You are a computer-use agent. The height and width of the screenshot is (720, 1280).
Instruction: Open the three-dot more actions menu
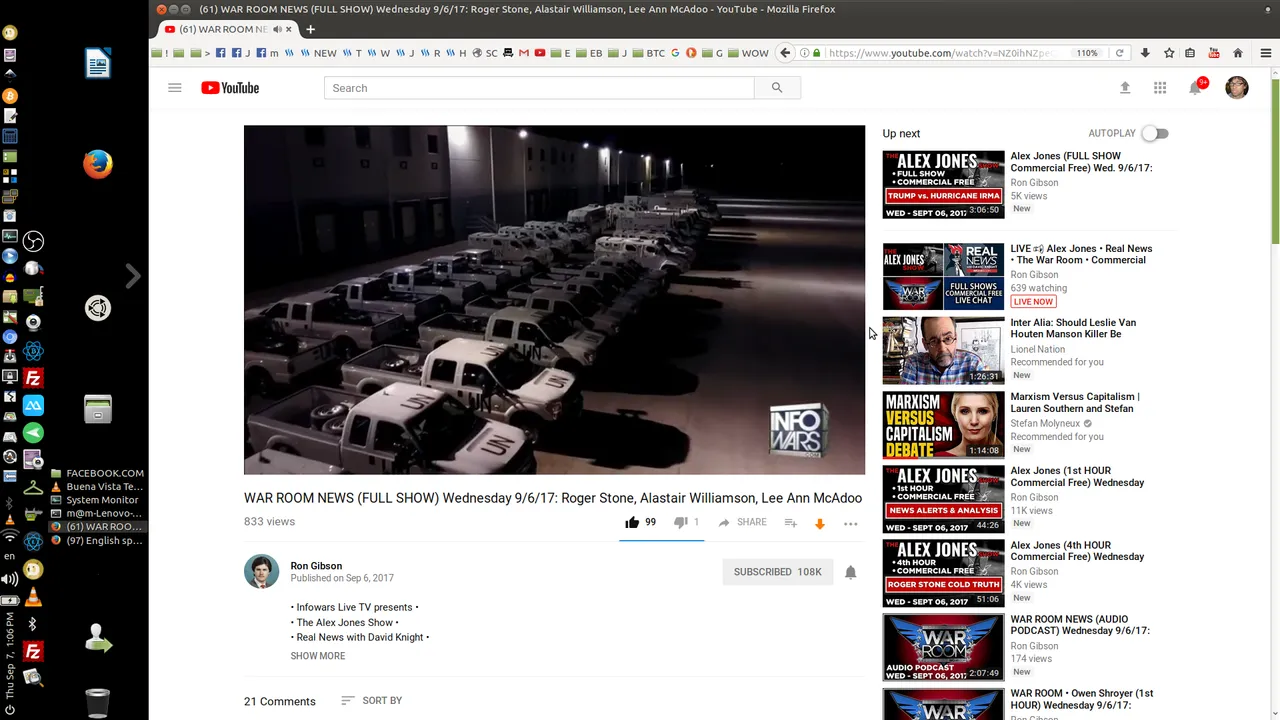pyautogui.click(x=850, y=523)
